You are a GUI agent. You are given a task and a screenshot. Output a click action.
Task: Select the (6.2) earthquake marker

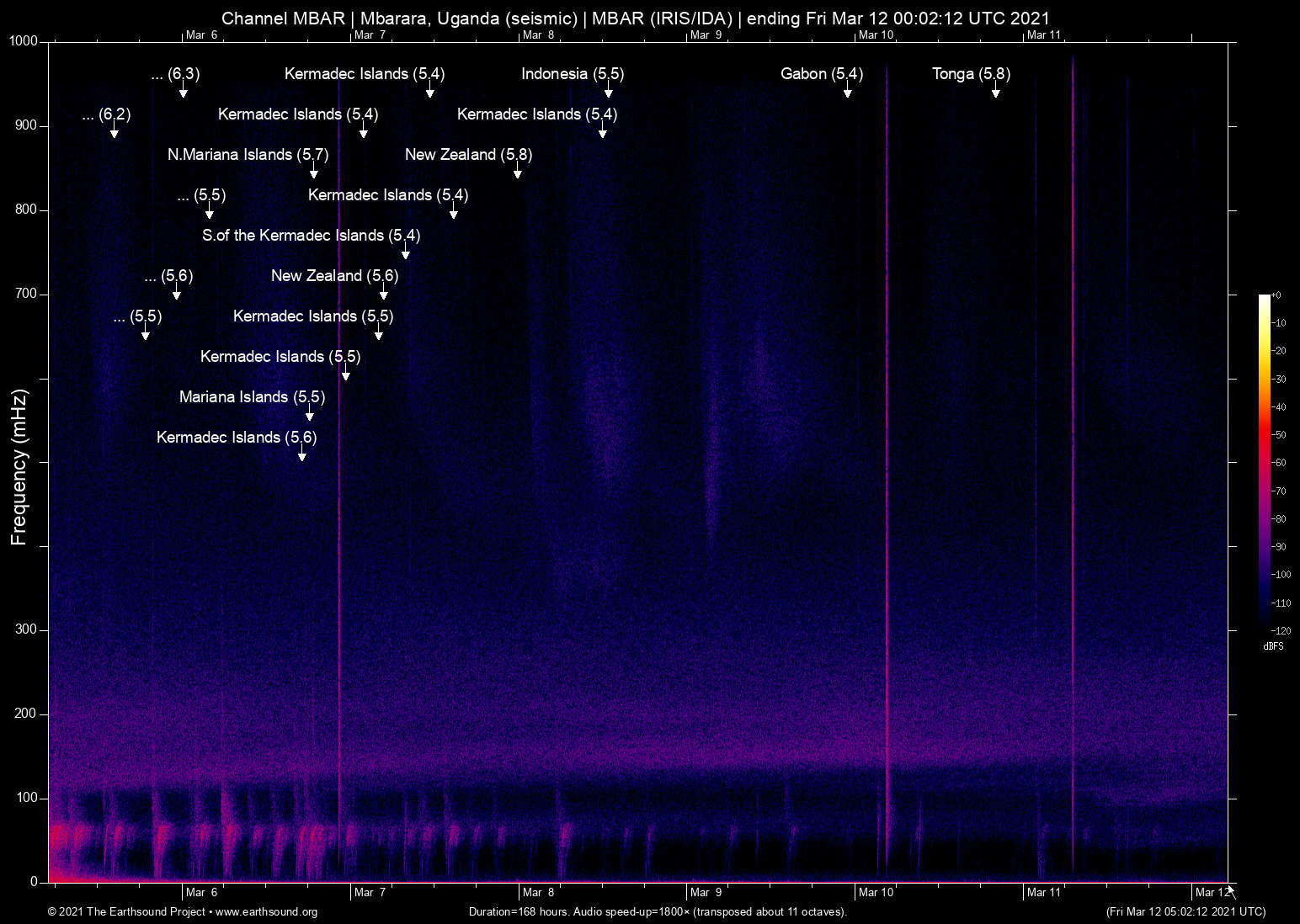pyautogui.click(x=107, y=114)
